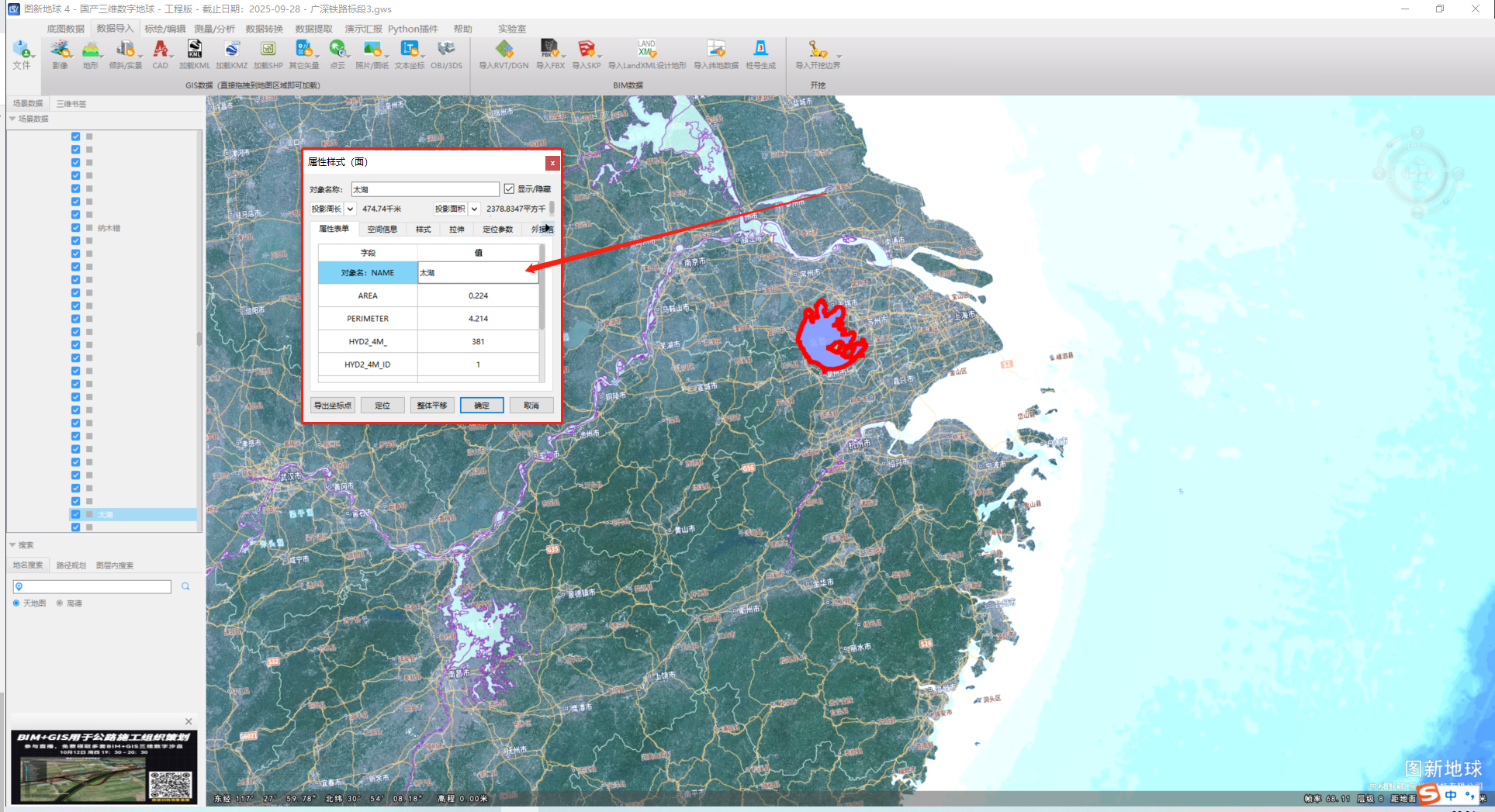Screen dimensions: 1495x812
Task: Click the 导入RVT/DGN icon
Action: 504,50
